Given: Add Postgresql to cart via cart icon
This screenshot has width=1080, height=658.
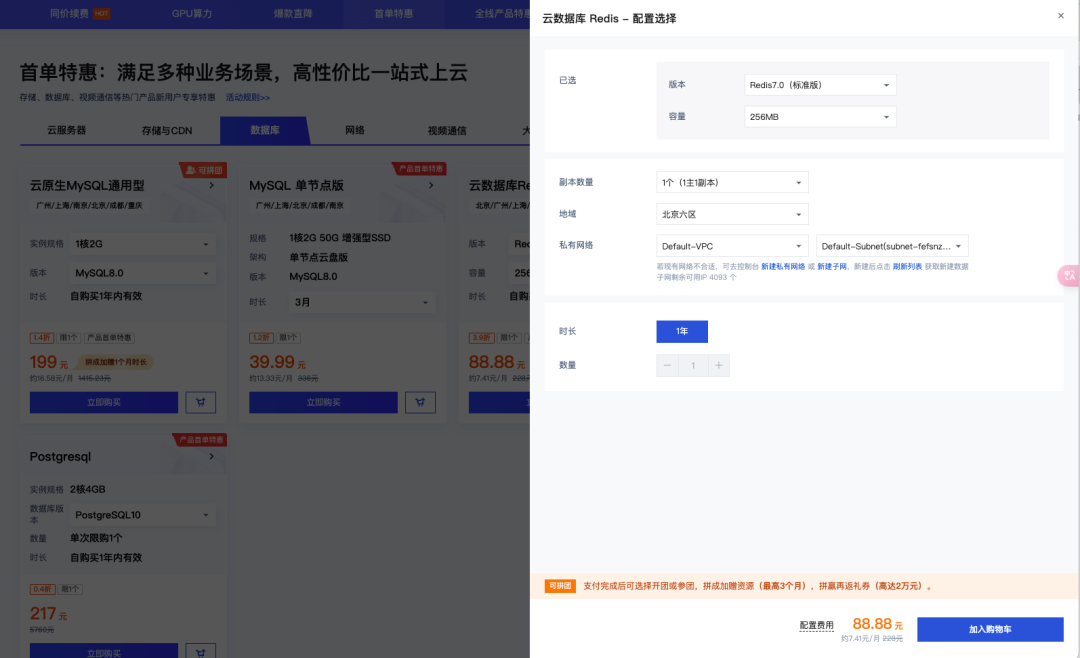Looking at the screenshot, I should coord(200,651).
